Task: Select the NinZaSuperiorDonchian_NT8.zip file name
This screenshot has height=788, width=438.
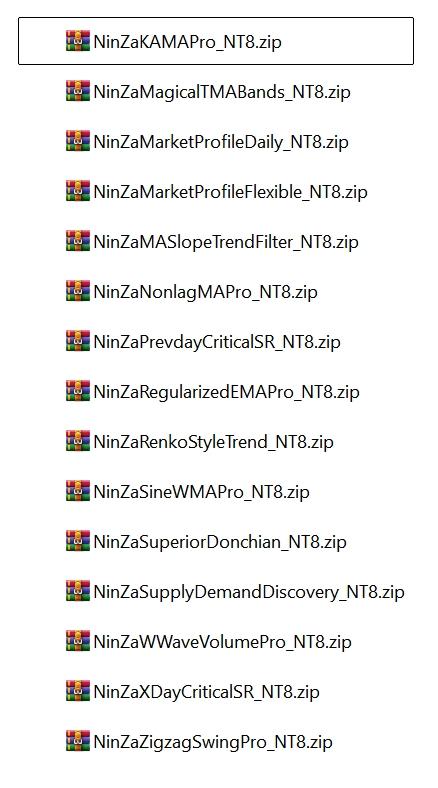Action: pos(220,542)
